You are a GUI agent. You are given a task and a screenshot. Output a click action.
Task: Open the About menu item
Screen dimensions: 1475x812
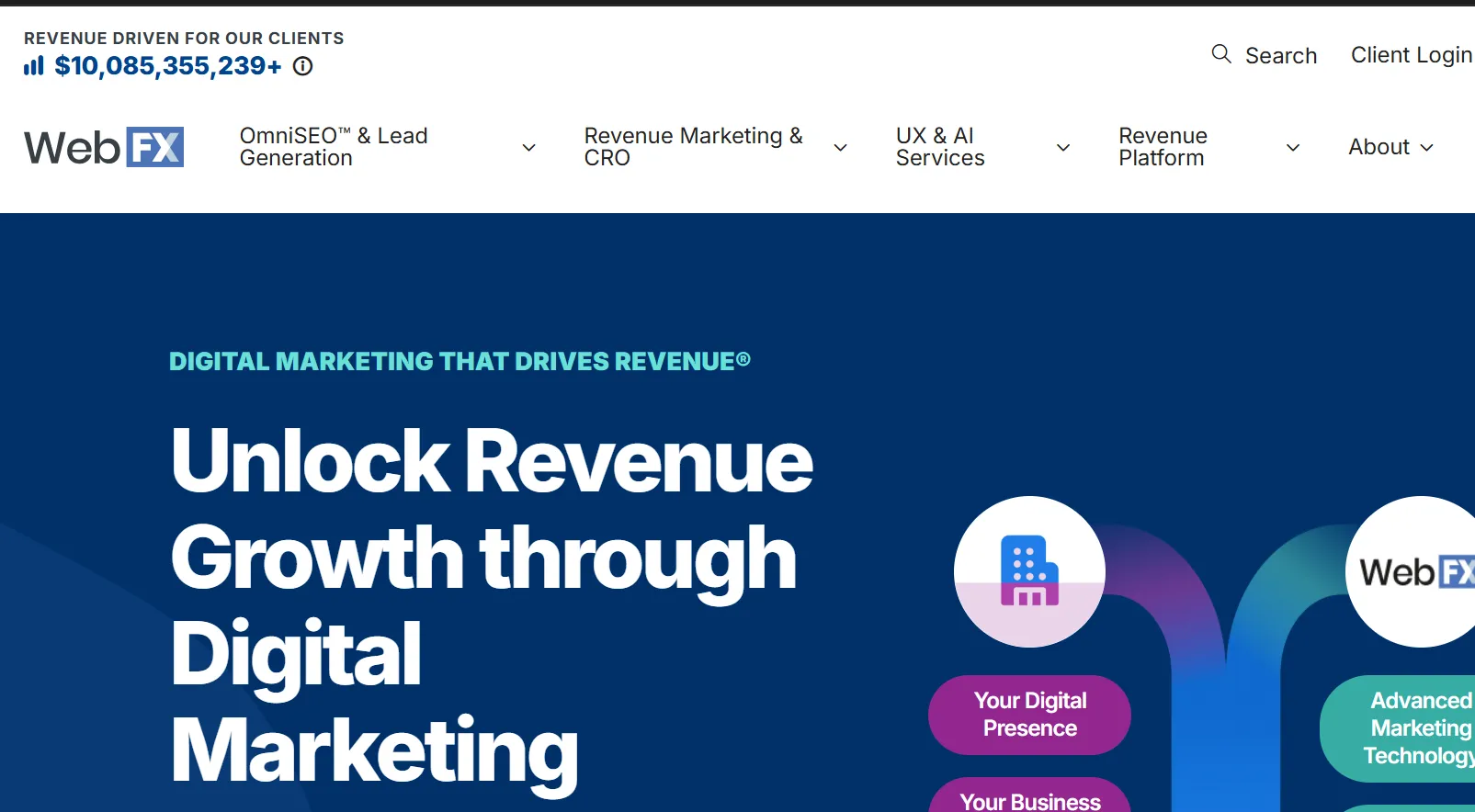(x=1379, y=147)
